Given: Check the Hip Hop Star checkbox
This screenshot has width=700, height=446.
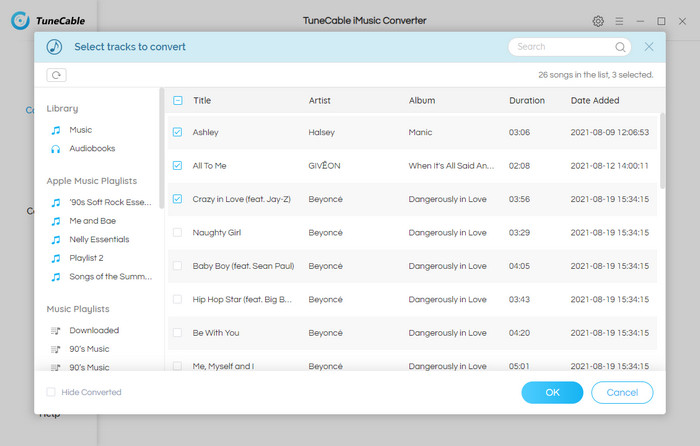Looking at the screenshot, I should (x=177, y=300).
